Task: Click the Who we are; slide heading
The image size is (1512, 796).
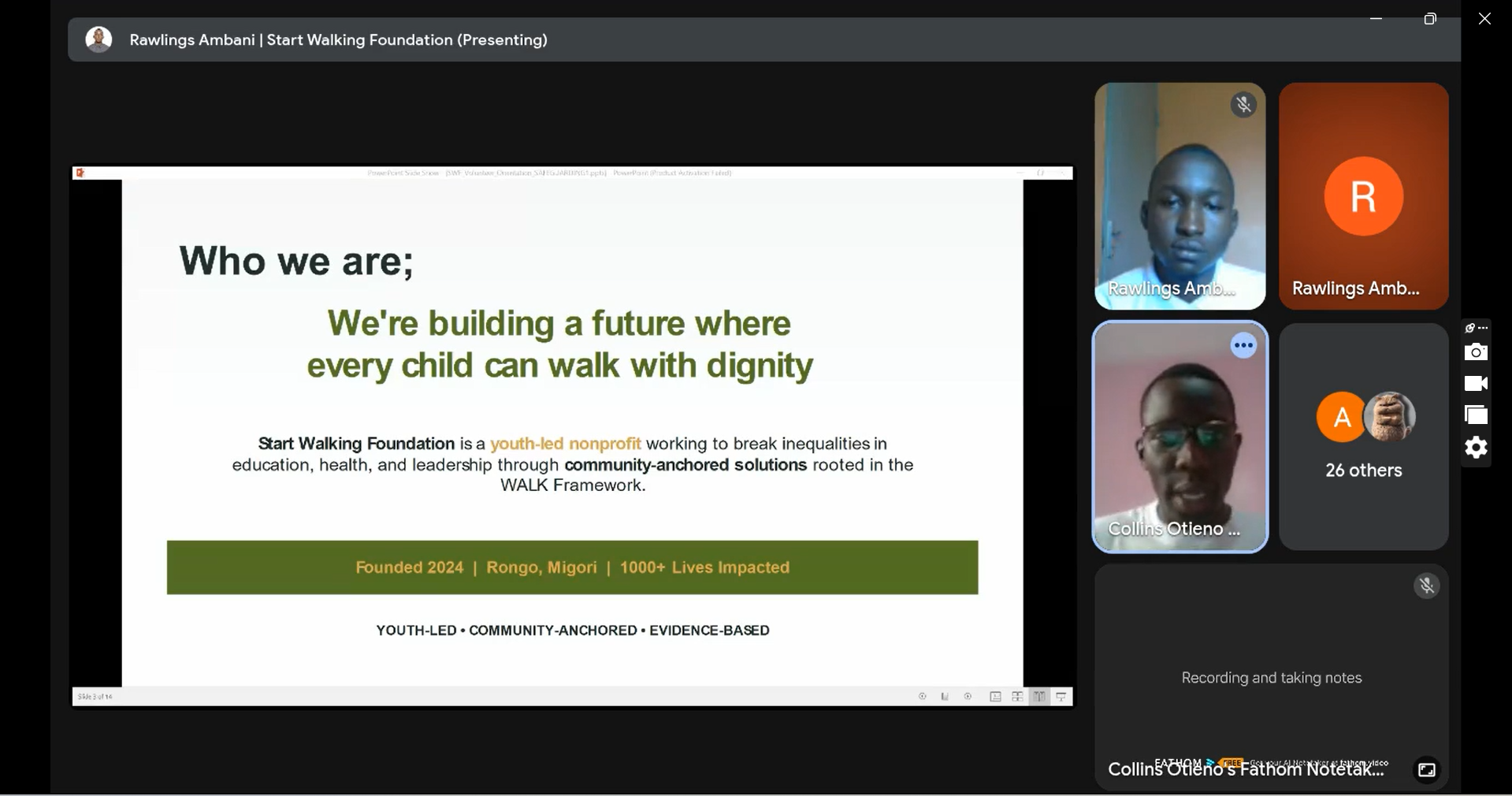Action: [296, 261]
